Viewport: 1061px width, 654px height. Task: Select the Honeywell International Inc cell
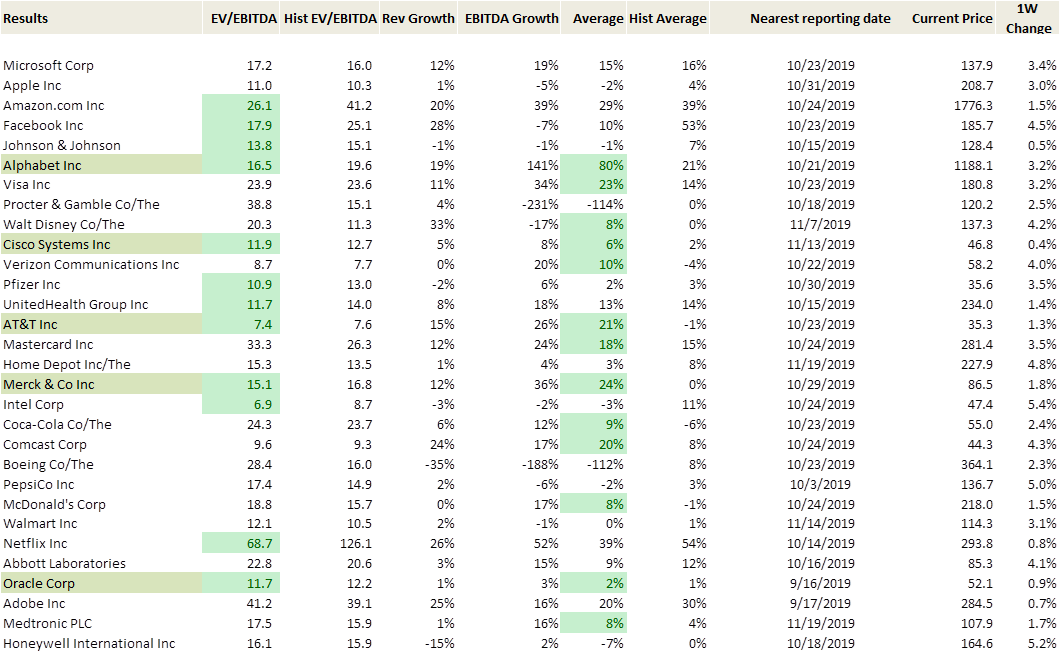coord(89,643)
